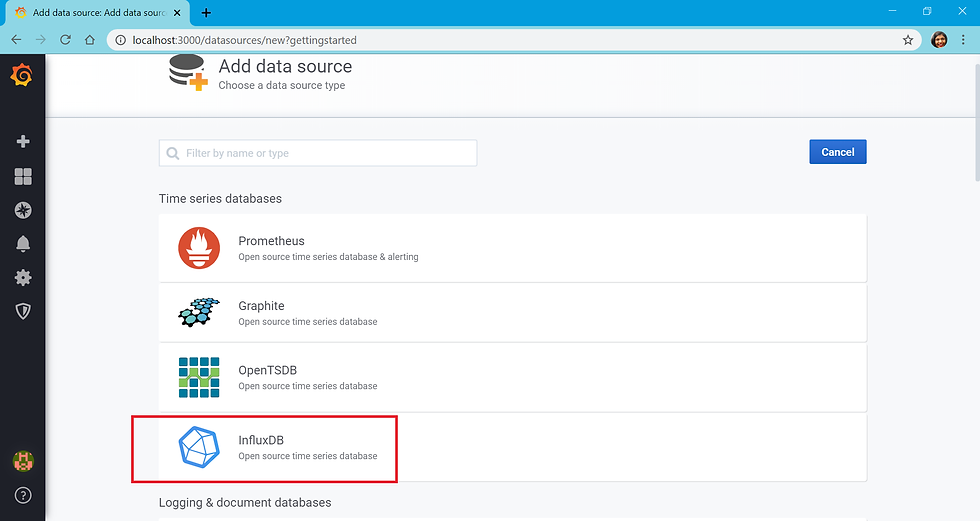Click the 'Add data source' page title
Viewport: 980px width, 521px height.
pyautogui.click(x=285, y=66)
